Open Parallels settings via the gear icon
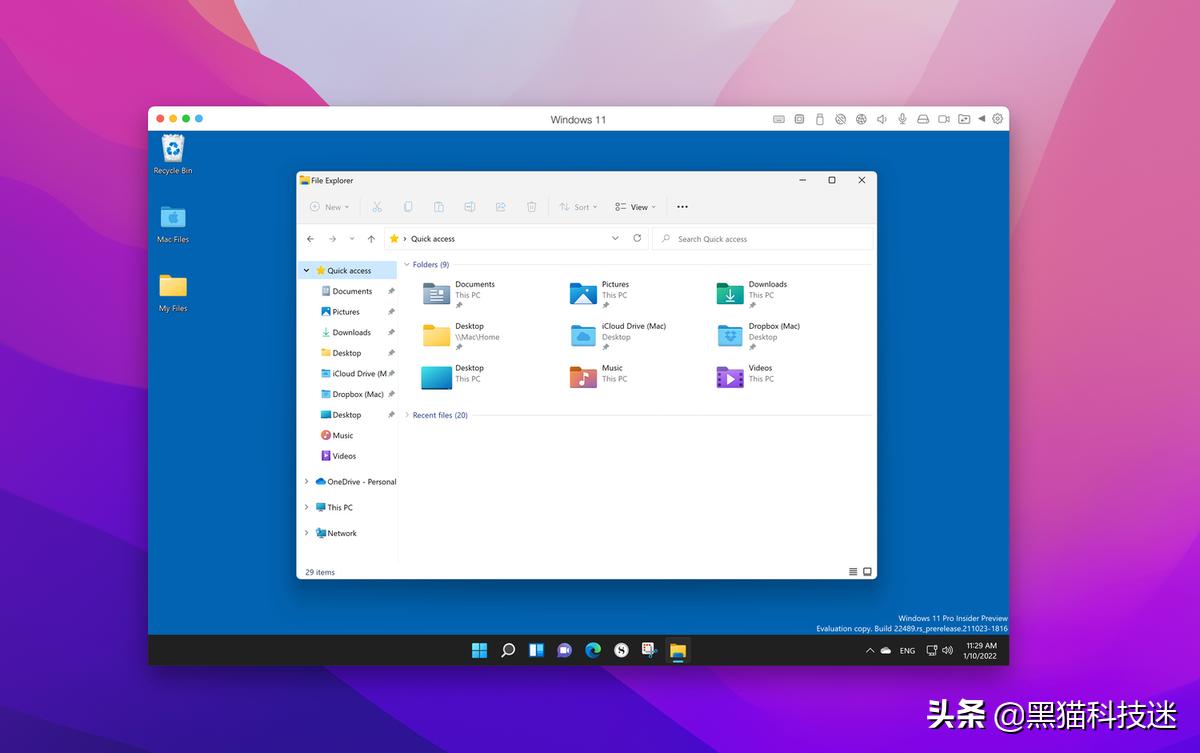 pos(997,118)
